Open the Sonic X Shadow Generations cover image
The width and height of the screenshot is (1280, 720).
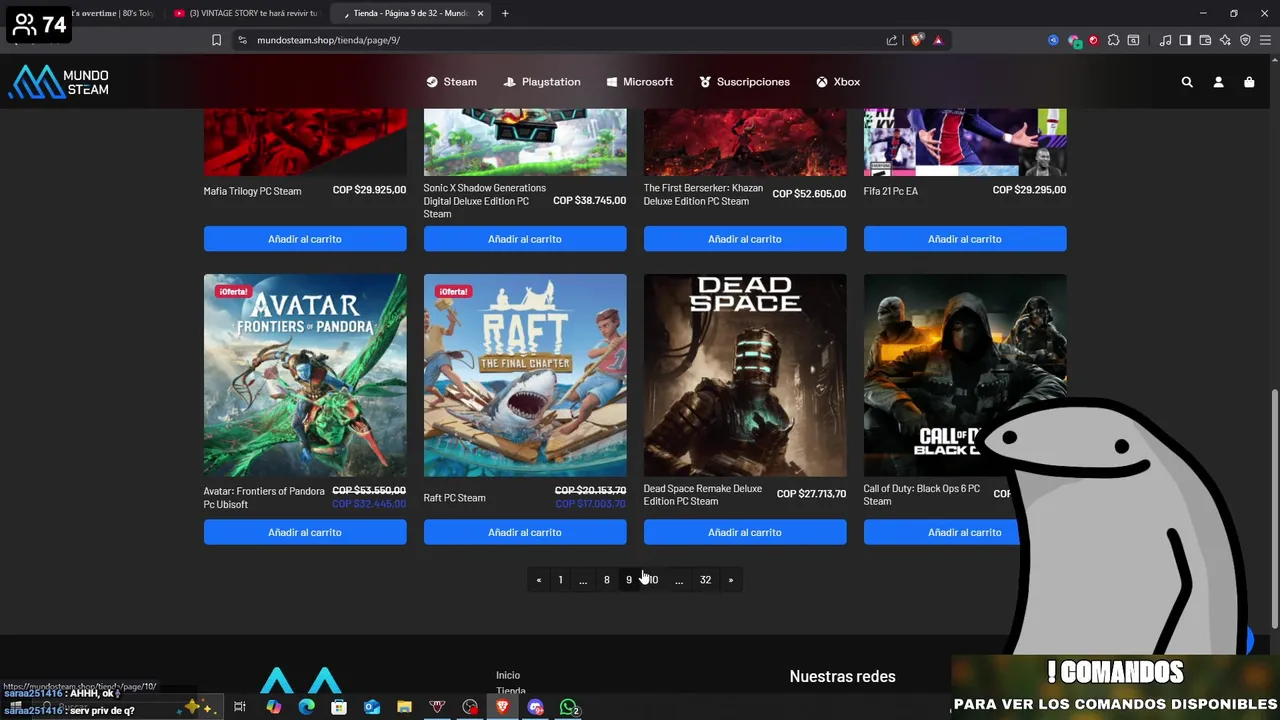point(525,142)
